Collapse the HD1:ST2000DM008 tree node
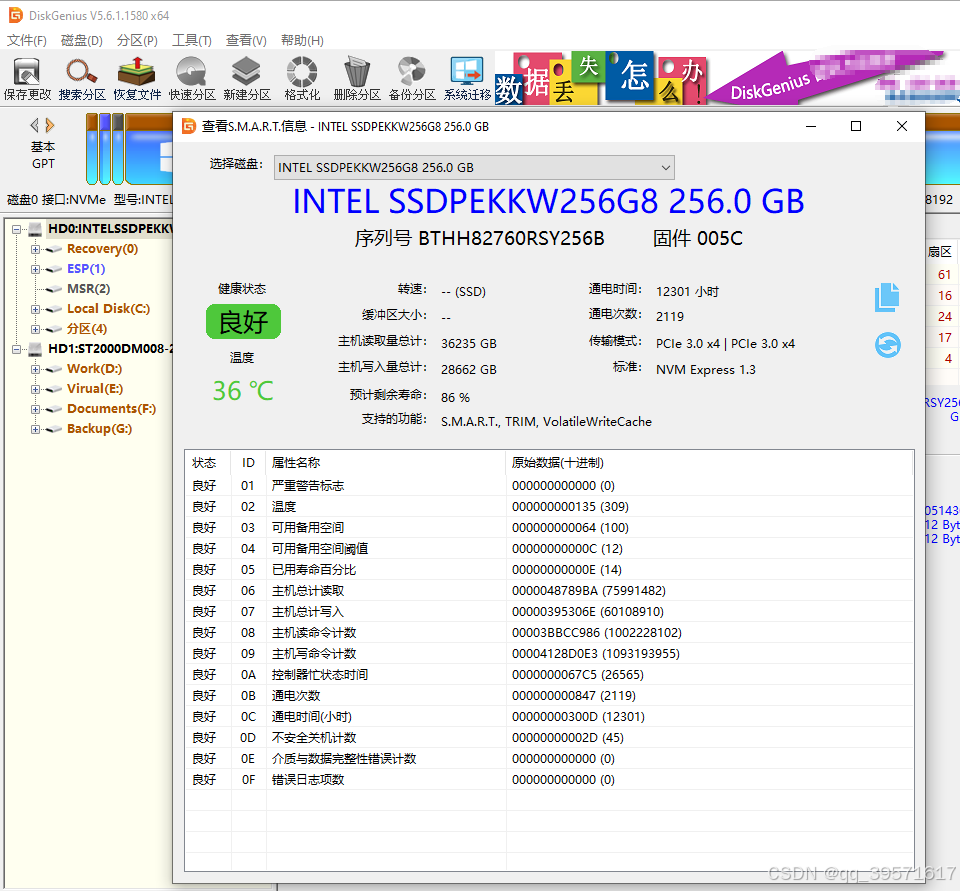The width and height of the screenshot is (960, 891). (x=16, y=350)
